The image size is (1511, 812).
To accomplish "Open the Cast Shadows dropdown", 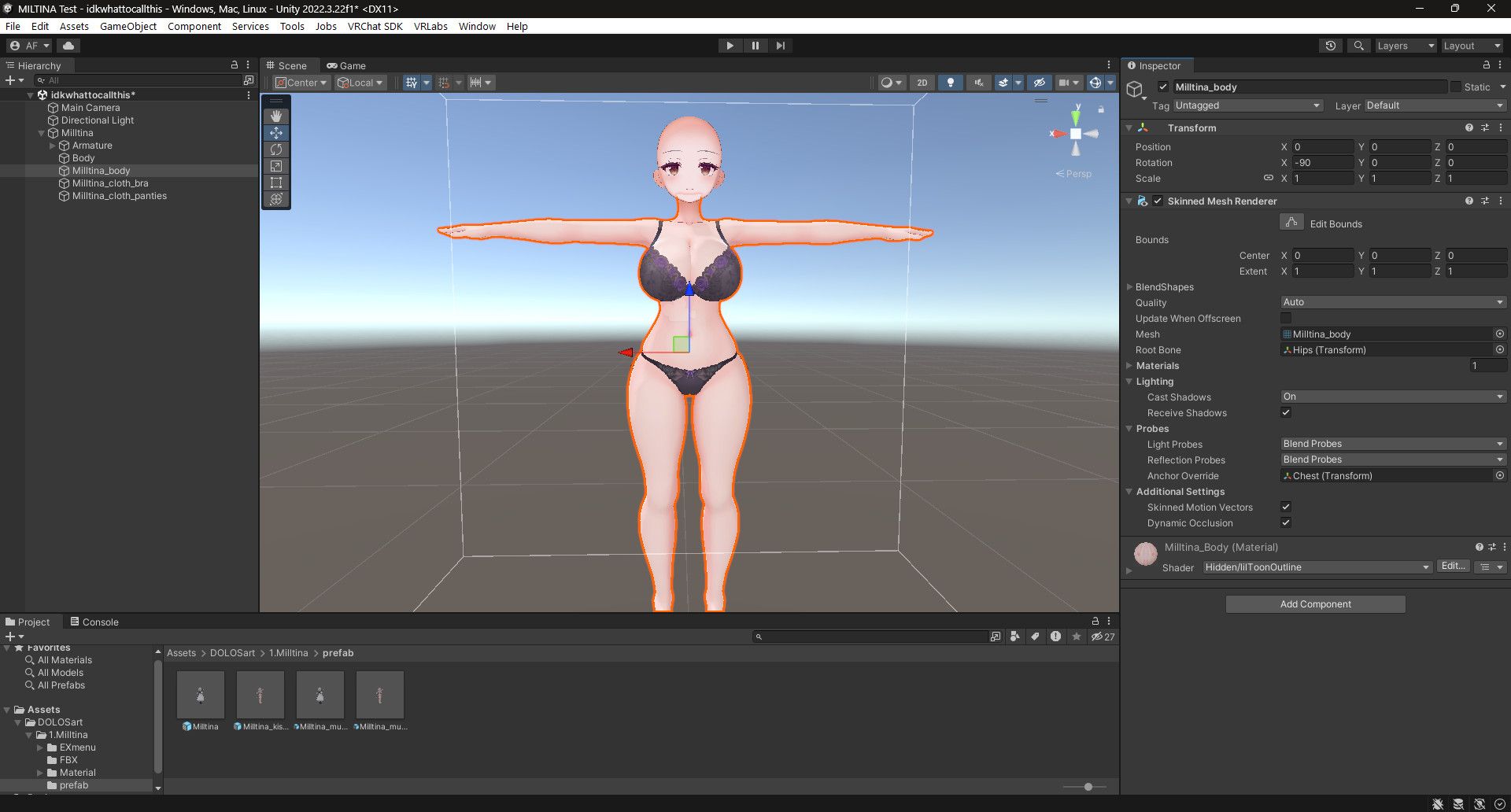I will coord(1393,397).
